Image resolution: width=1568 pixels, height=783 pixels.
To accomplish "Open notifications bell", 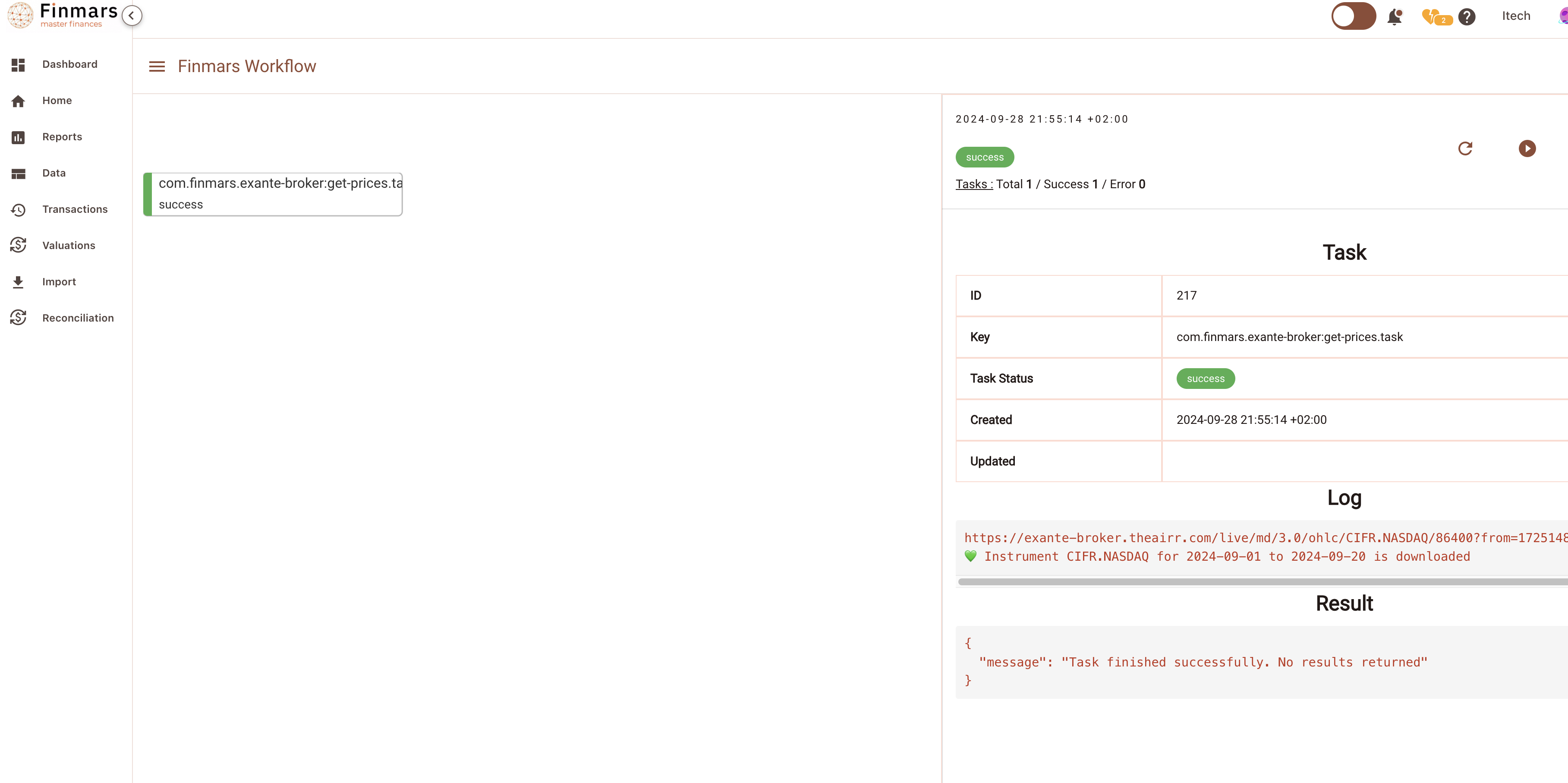I will [x=1395, y=16].
